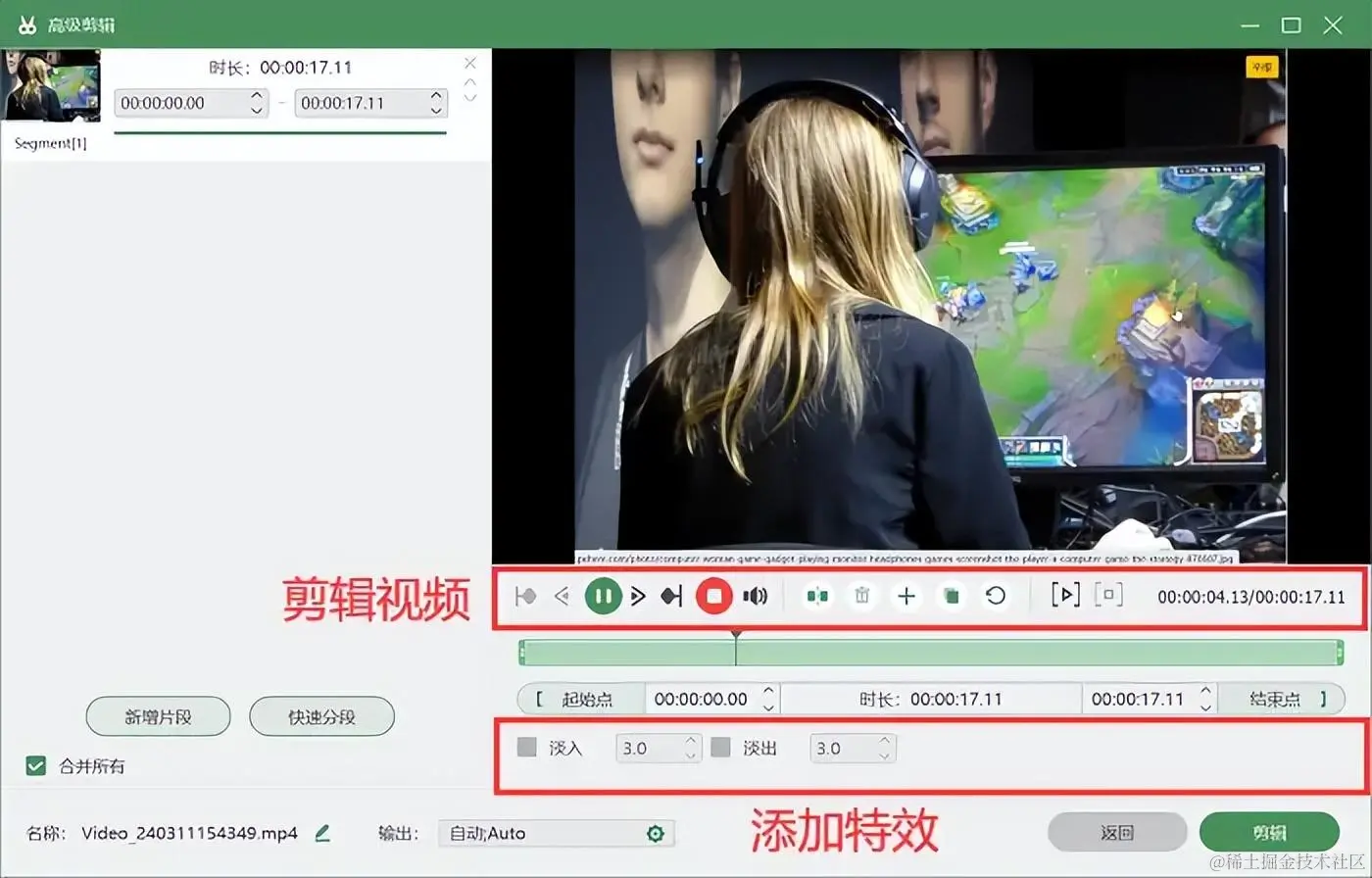Jump to the segment end marker

pos(671,596)
